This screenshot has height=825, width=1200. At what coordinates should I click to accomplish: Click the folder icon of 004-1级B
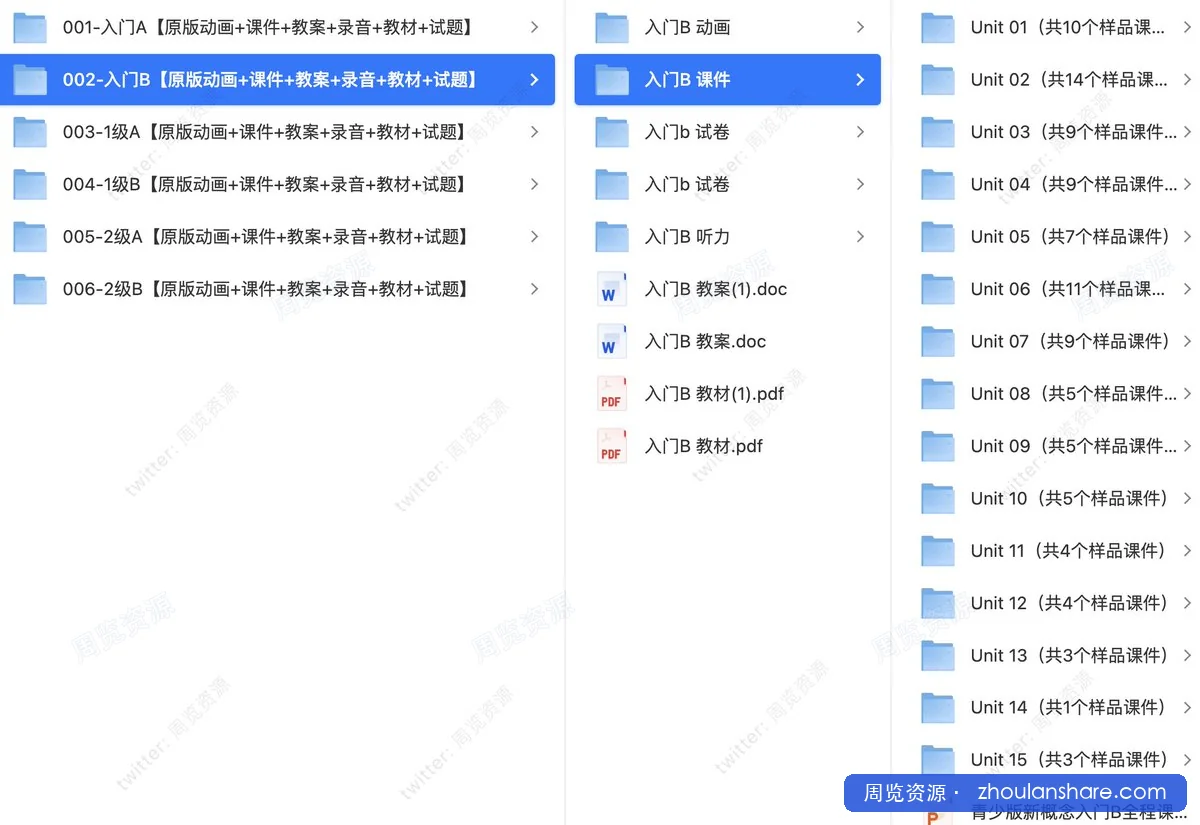click(x=30, y=184)
